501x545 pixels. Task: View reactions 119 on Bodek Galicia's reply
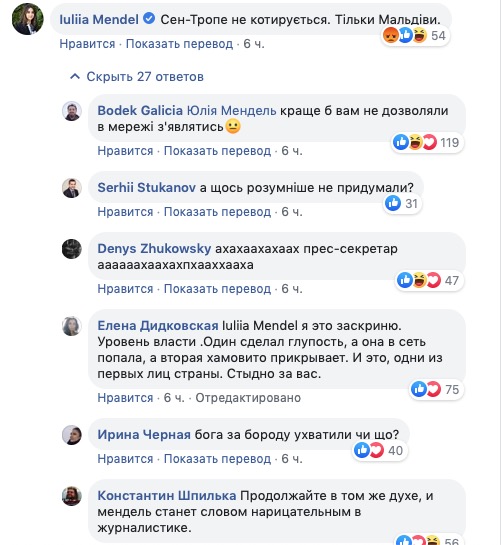point(427,142)
